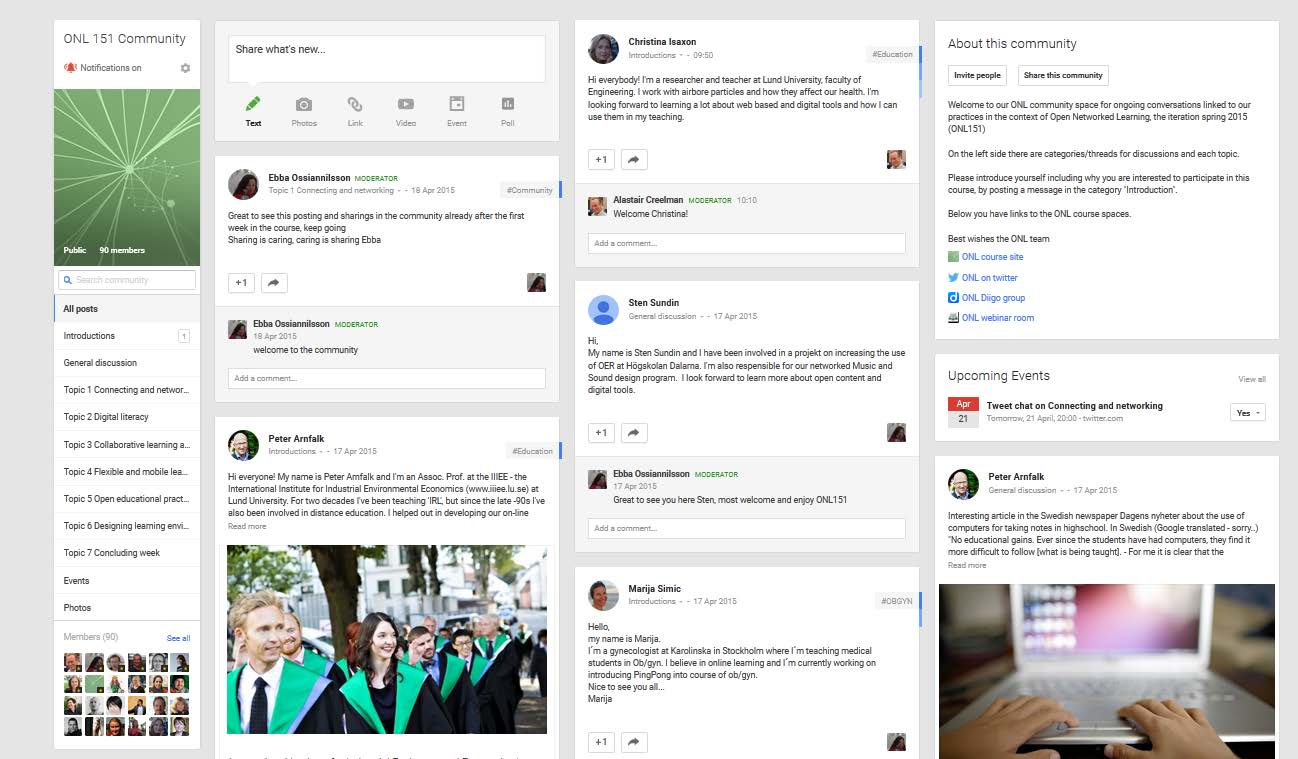Click the ONL 151 Community cover image
Image resolution: width=1298 pixels, height=759 pixels.
(127, 177)
